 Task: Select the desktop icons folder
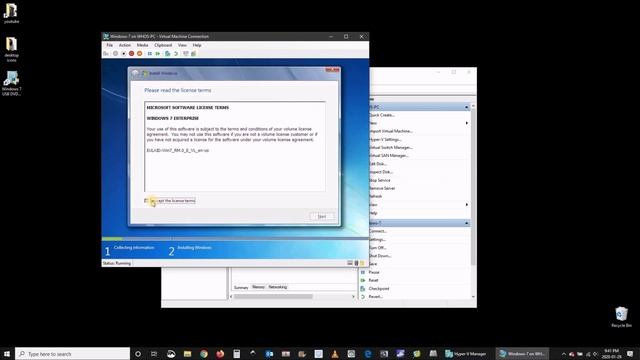[x=11, y=49]
